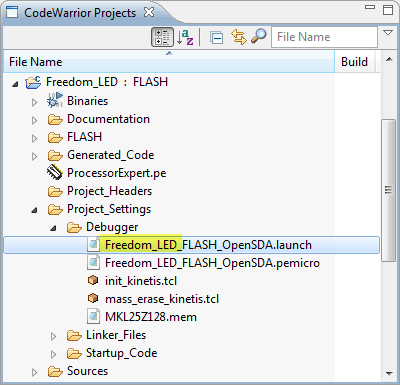The image size is (400, 385).
Task: Select Project_Settings label
Action: tap(109, 209)
